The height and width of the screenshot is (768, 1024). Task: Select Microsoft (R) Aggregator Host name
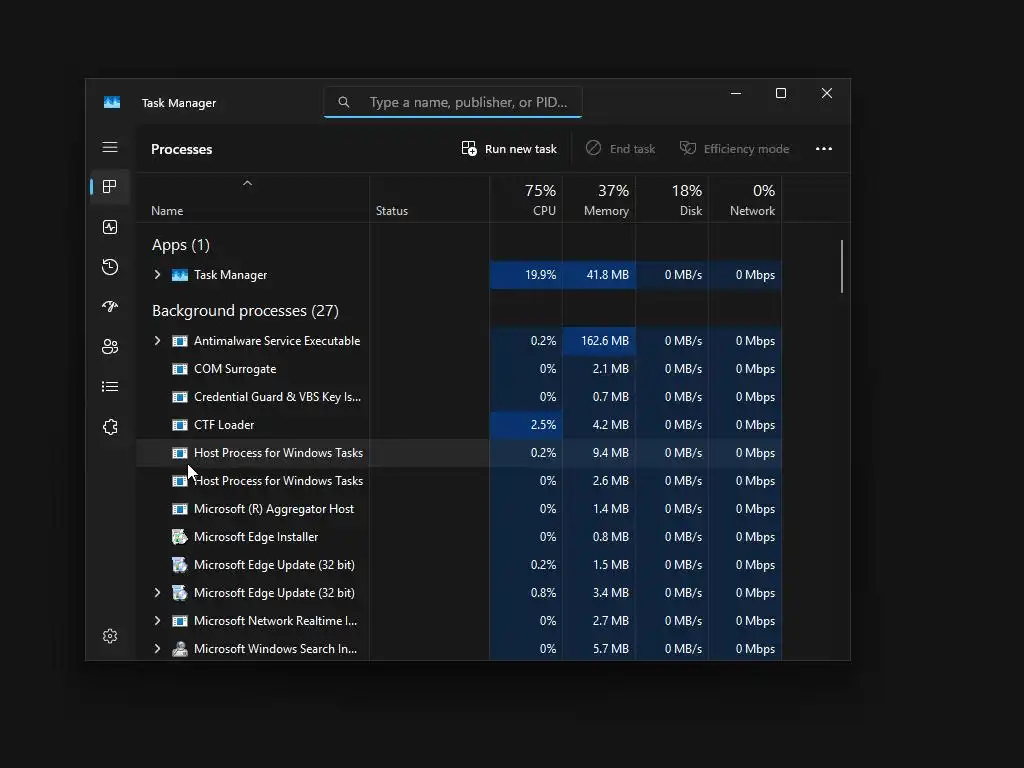274,509
